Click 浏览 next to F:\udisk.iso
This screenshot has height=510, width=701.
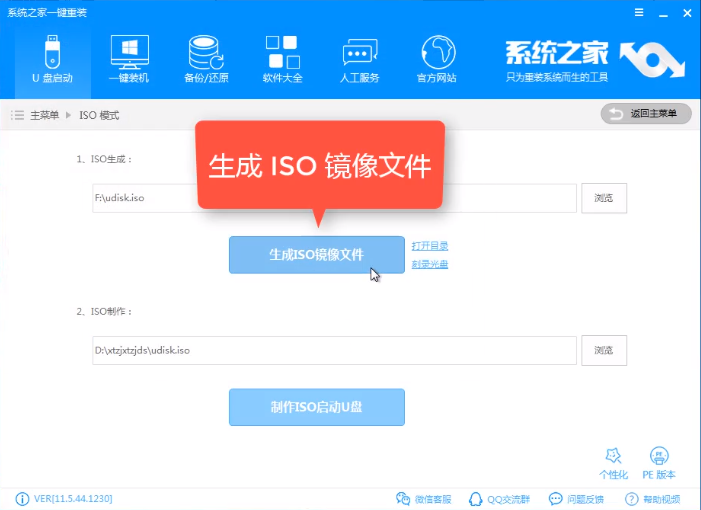tap(603, 198)
